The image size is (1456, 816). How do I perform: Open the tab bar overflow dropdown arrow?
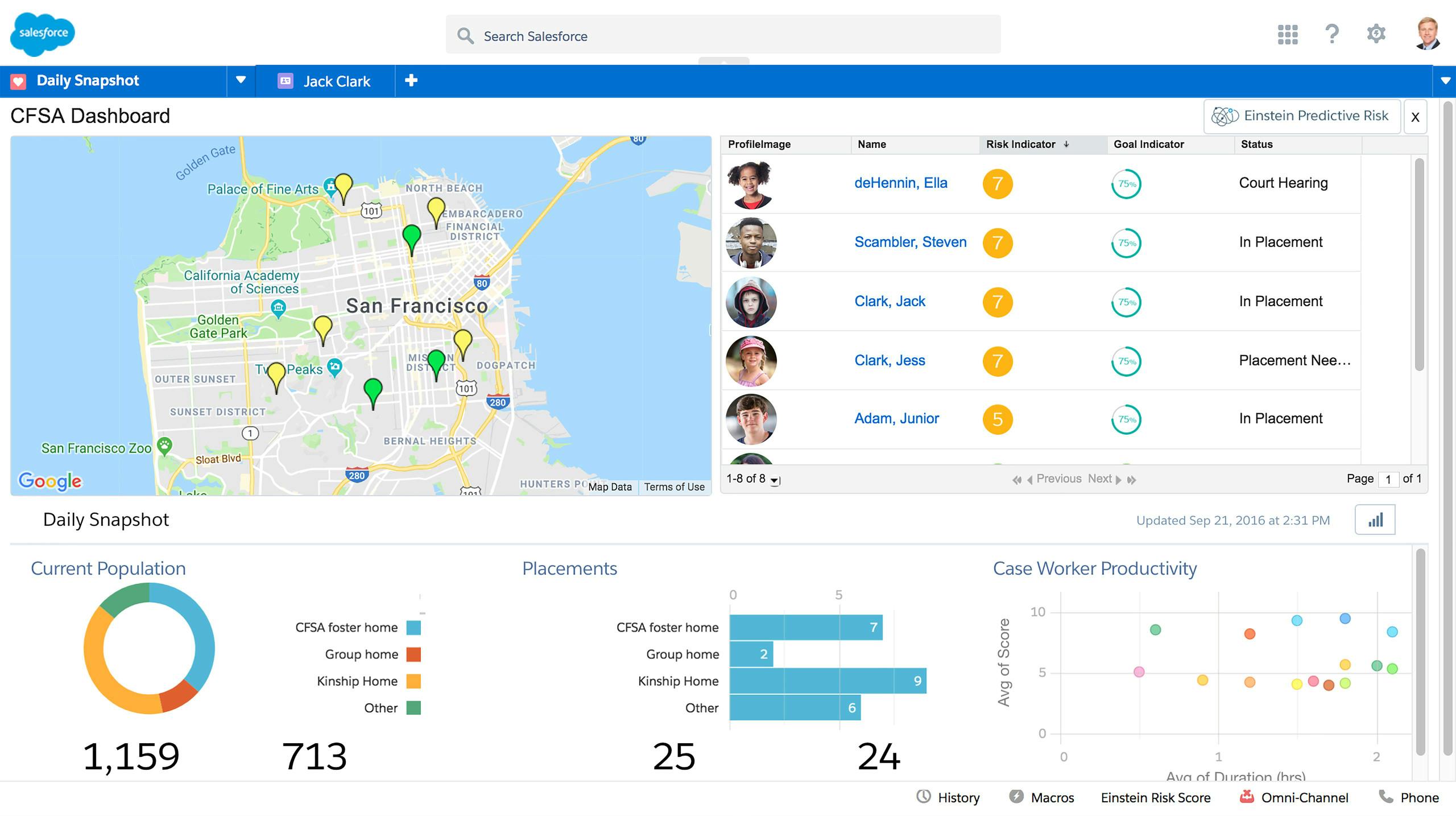click(1445, 81)
